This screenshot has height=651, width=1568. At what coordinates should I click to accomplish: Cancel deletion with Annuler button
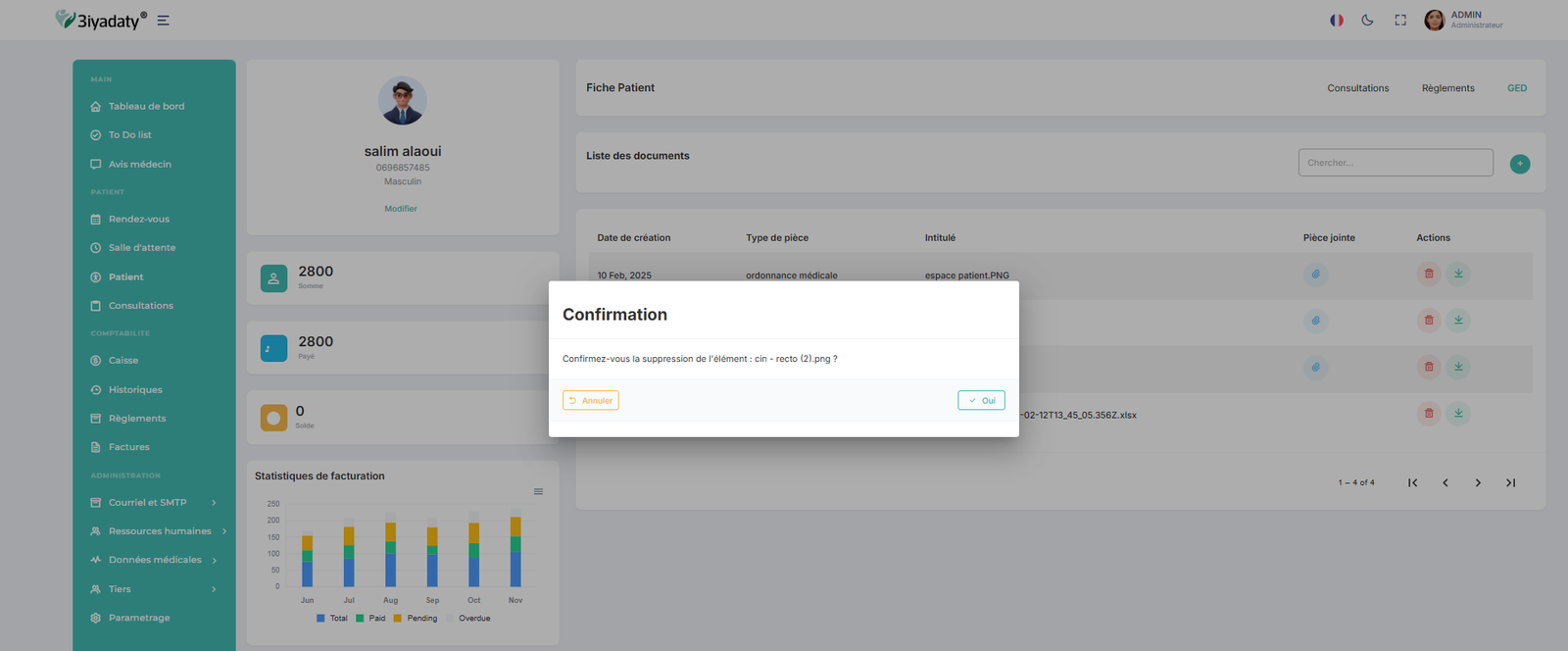591,400
